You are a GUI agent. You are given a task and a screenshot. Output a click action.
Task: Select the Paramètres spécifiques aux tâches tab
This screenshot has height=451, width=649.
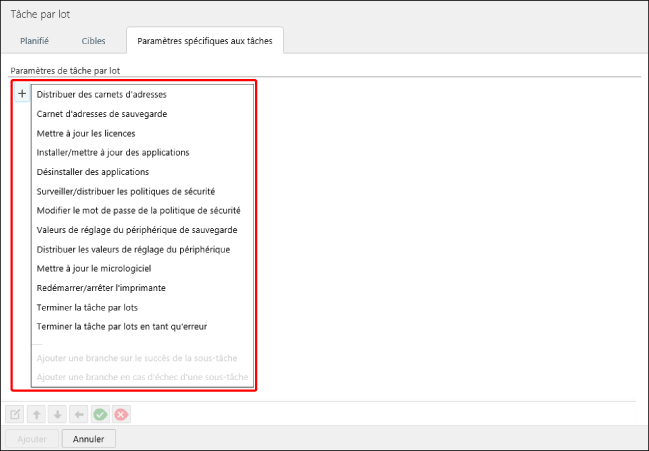205,41
